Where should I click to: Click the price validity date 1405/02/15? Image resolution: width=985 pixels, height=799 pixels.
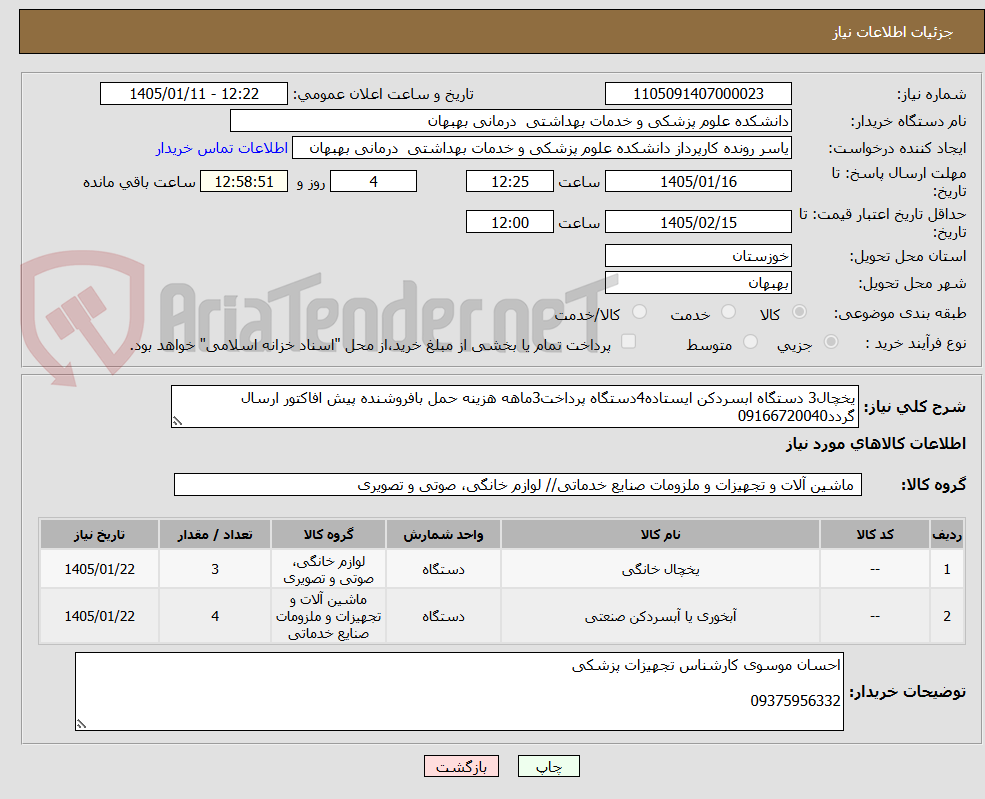698,222
